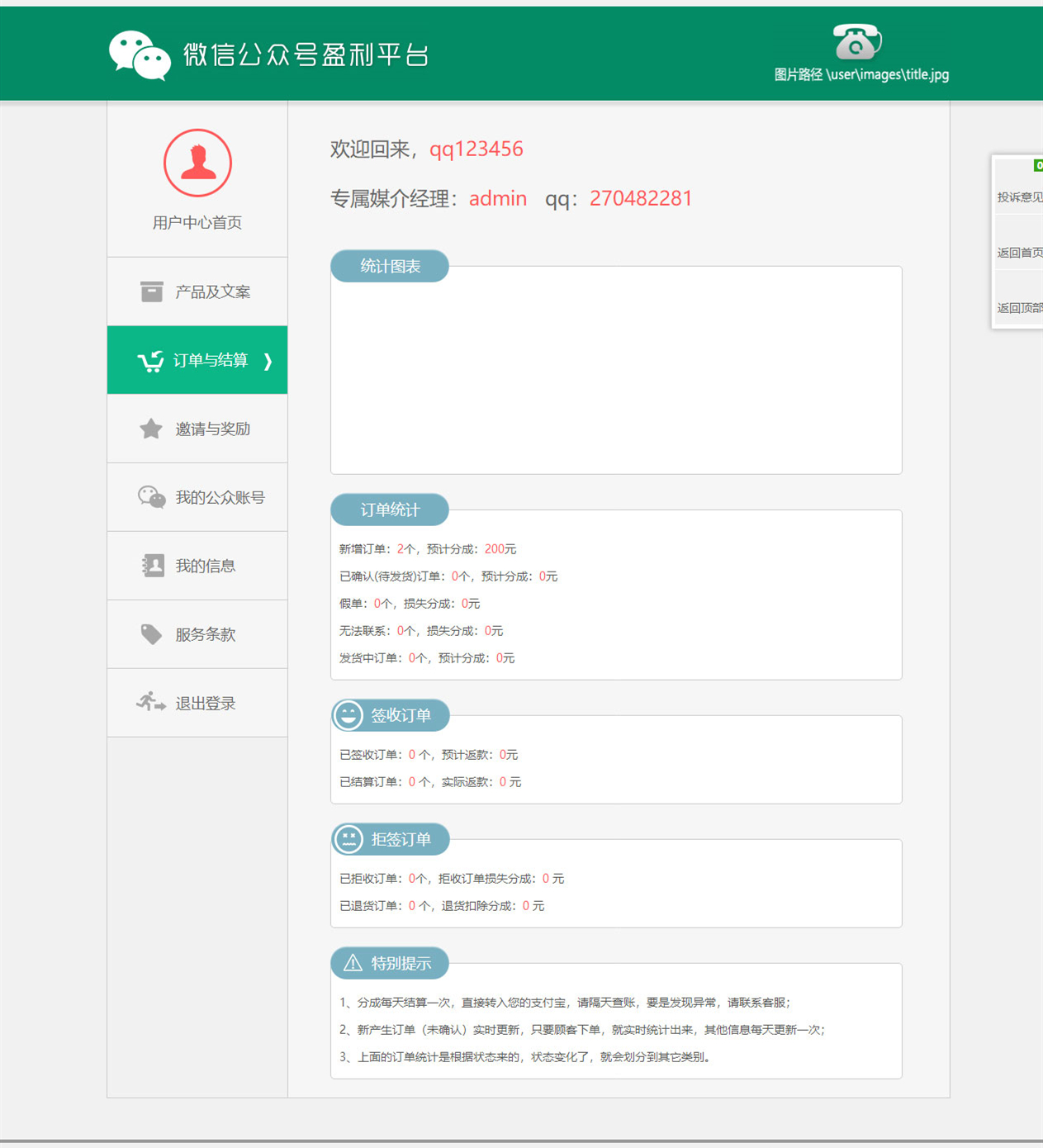
Task: Click the 统计图表 section tab label
Action: 390,266
